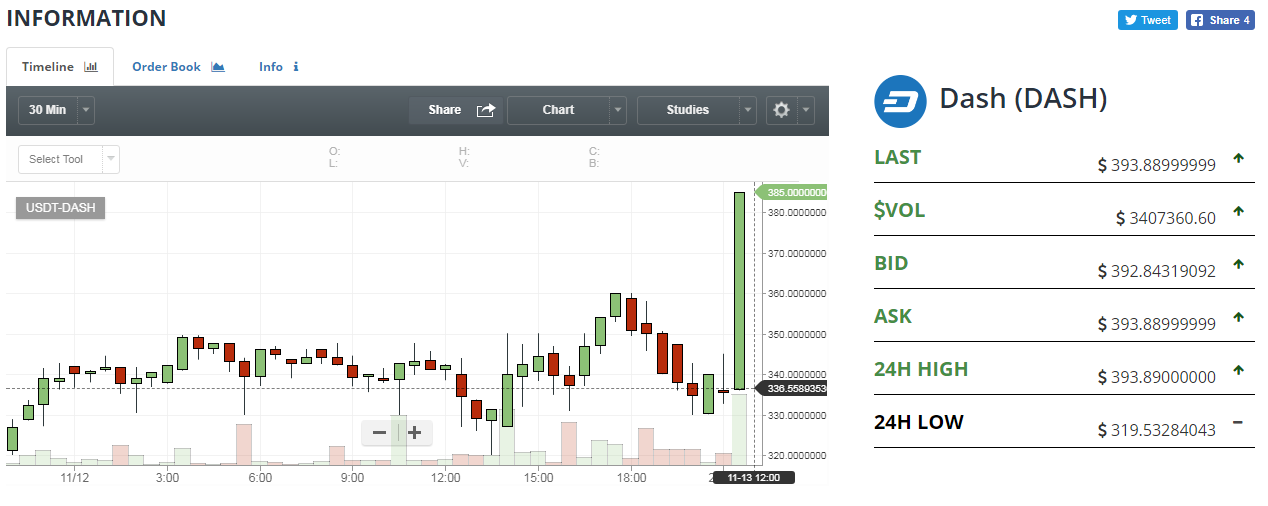Click the up arrow beside ASK
This screenshot has height=506, width=1268.
coord(1238,317)
